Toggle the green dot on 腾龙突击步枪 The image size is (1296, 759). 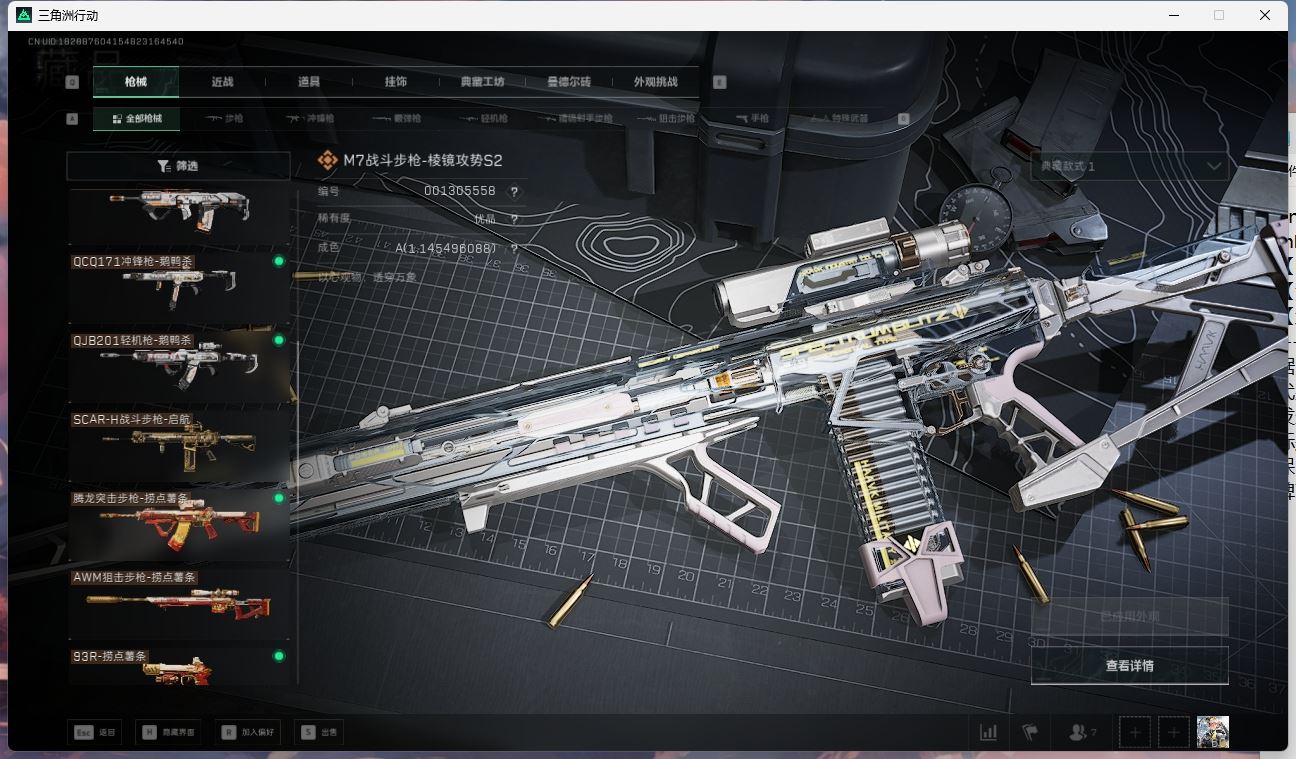pos(279,497)
